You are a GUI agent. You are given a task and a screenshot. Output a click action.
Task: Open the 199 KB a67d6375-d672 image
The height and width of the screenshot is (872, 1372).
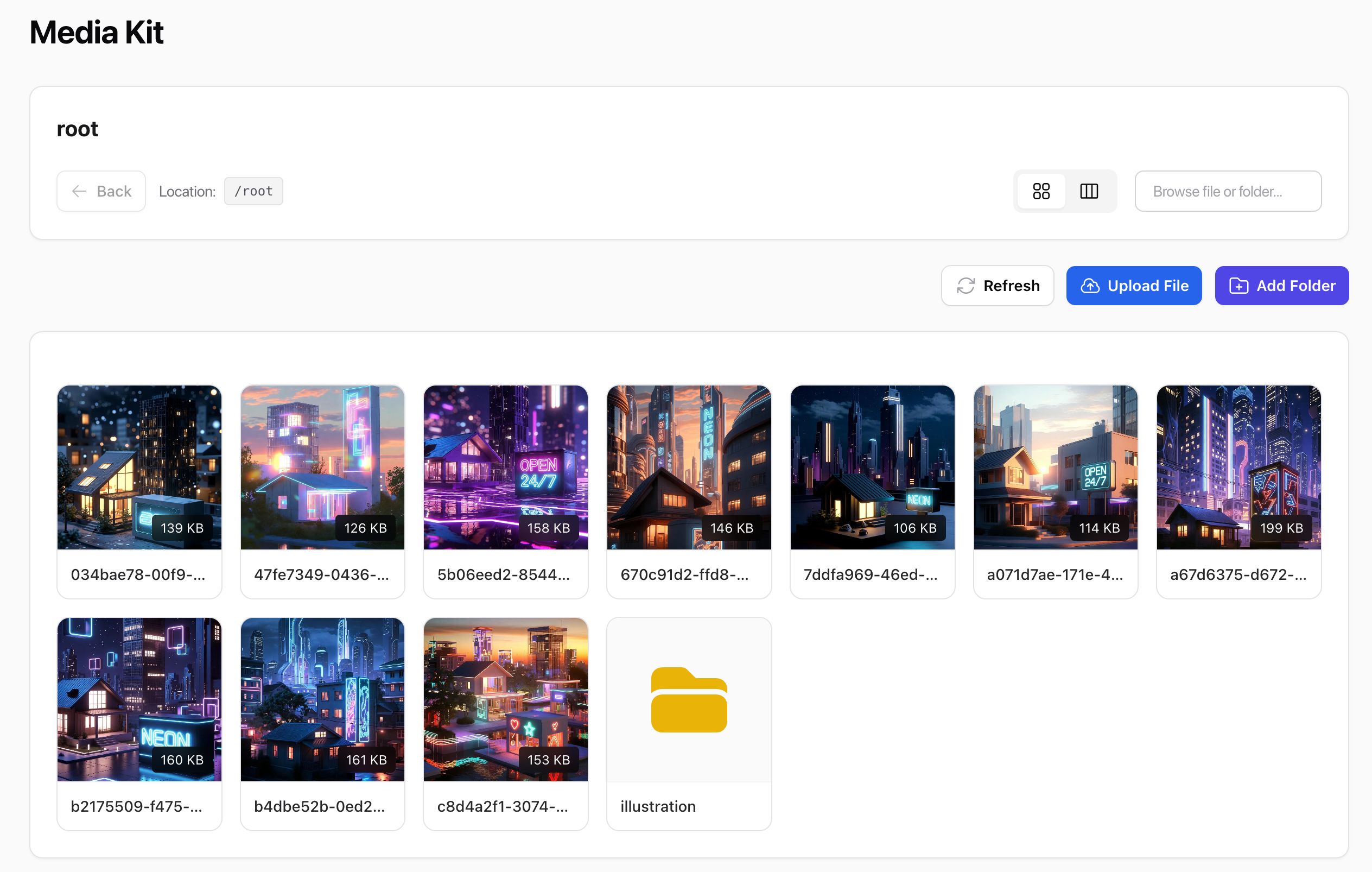[1238, 467]
